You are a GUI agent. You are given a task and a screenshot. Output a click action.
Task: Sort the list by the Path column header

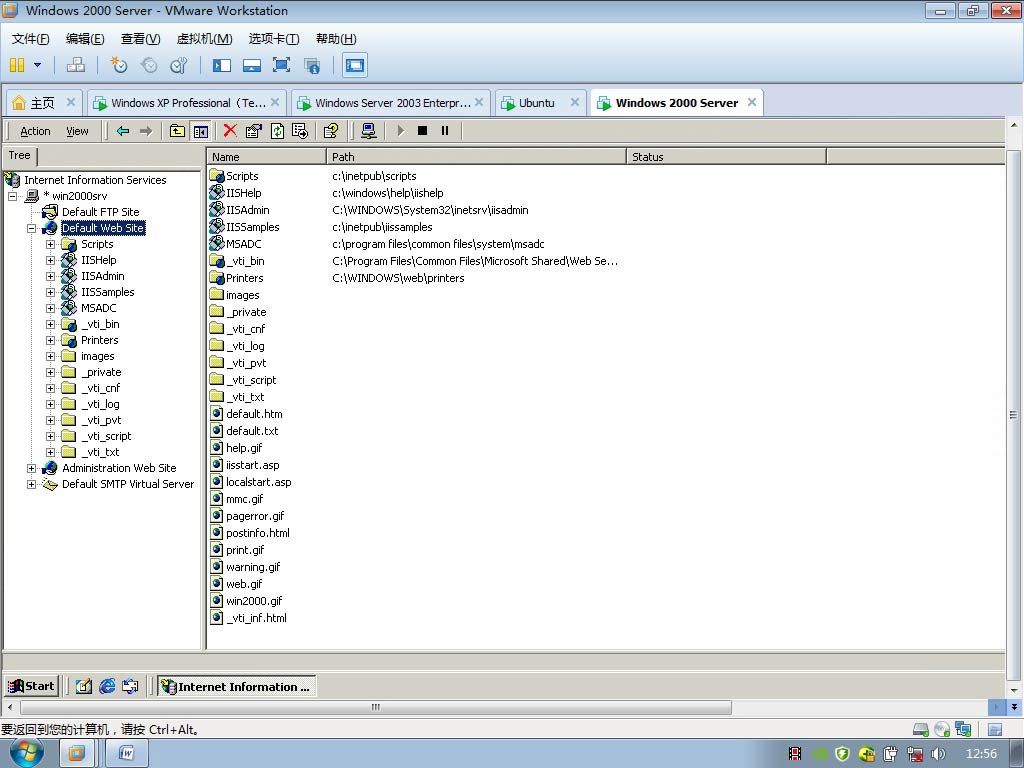point(476,157)
